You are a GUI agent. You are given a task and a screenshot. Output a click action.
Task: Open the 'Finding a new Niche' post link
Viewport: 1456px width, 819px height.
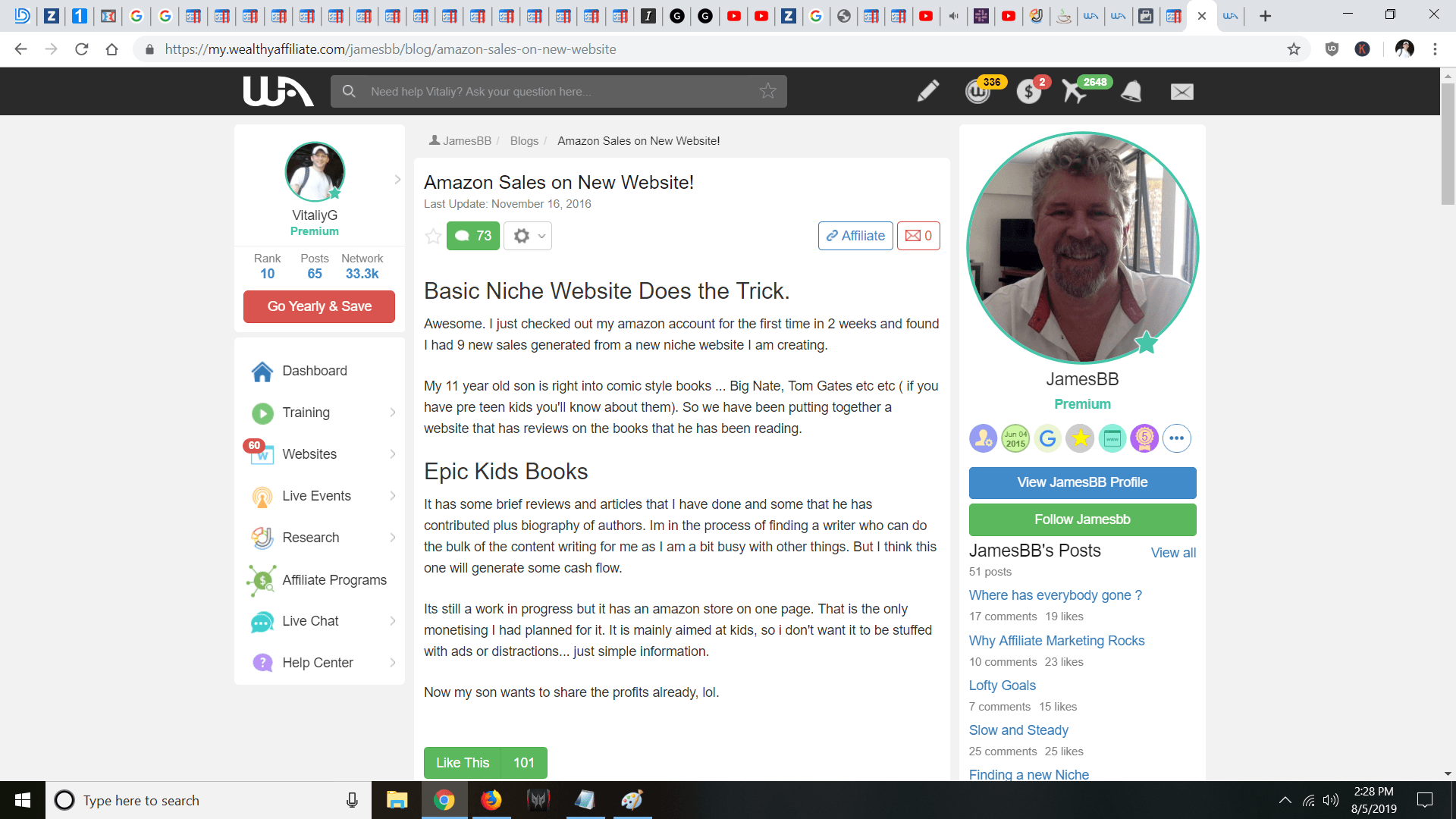click(1028, 774)
